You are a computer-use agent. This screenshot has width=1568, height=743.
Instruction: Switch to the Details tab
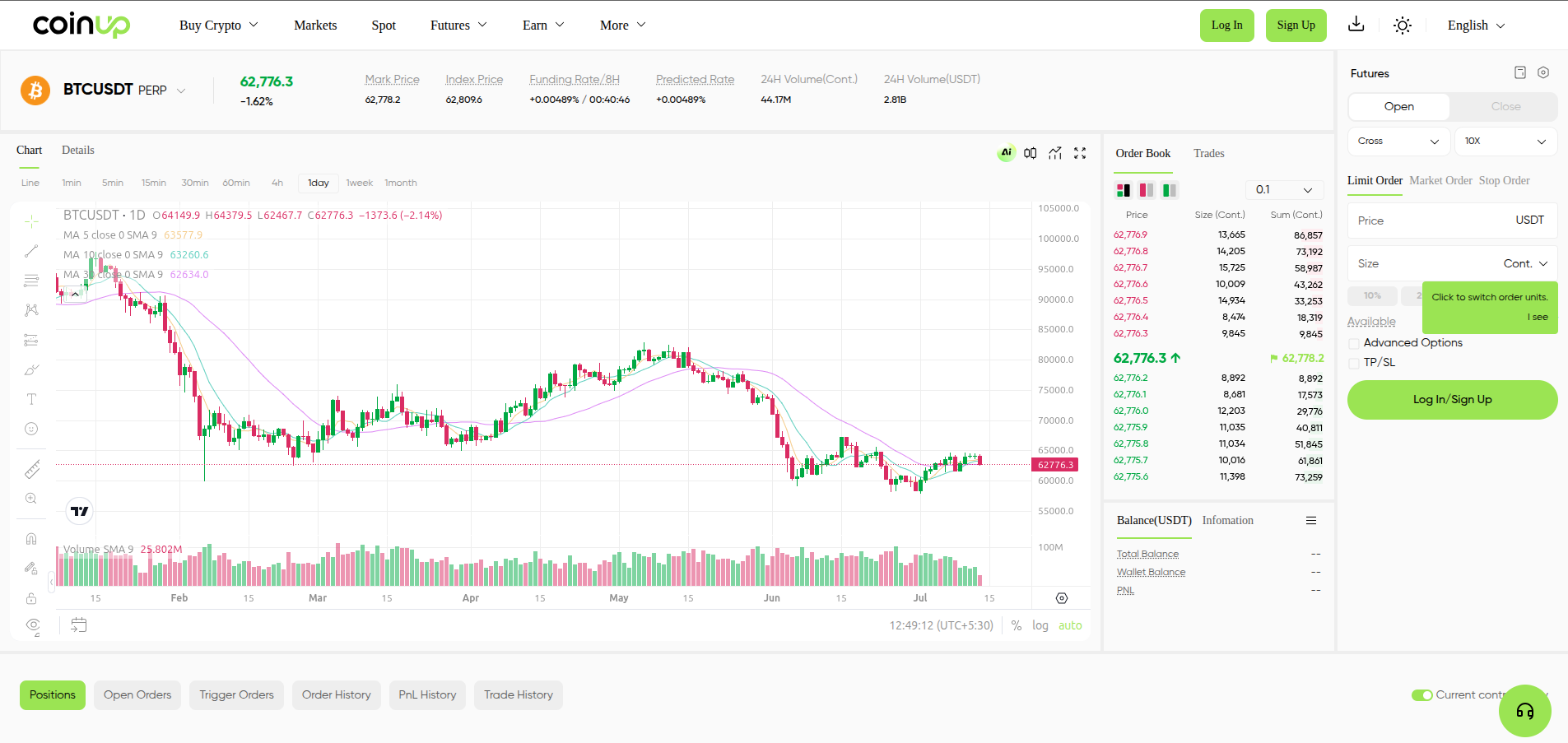tap(78, 150)
